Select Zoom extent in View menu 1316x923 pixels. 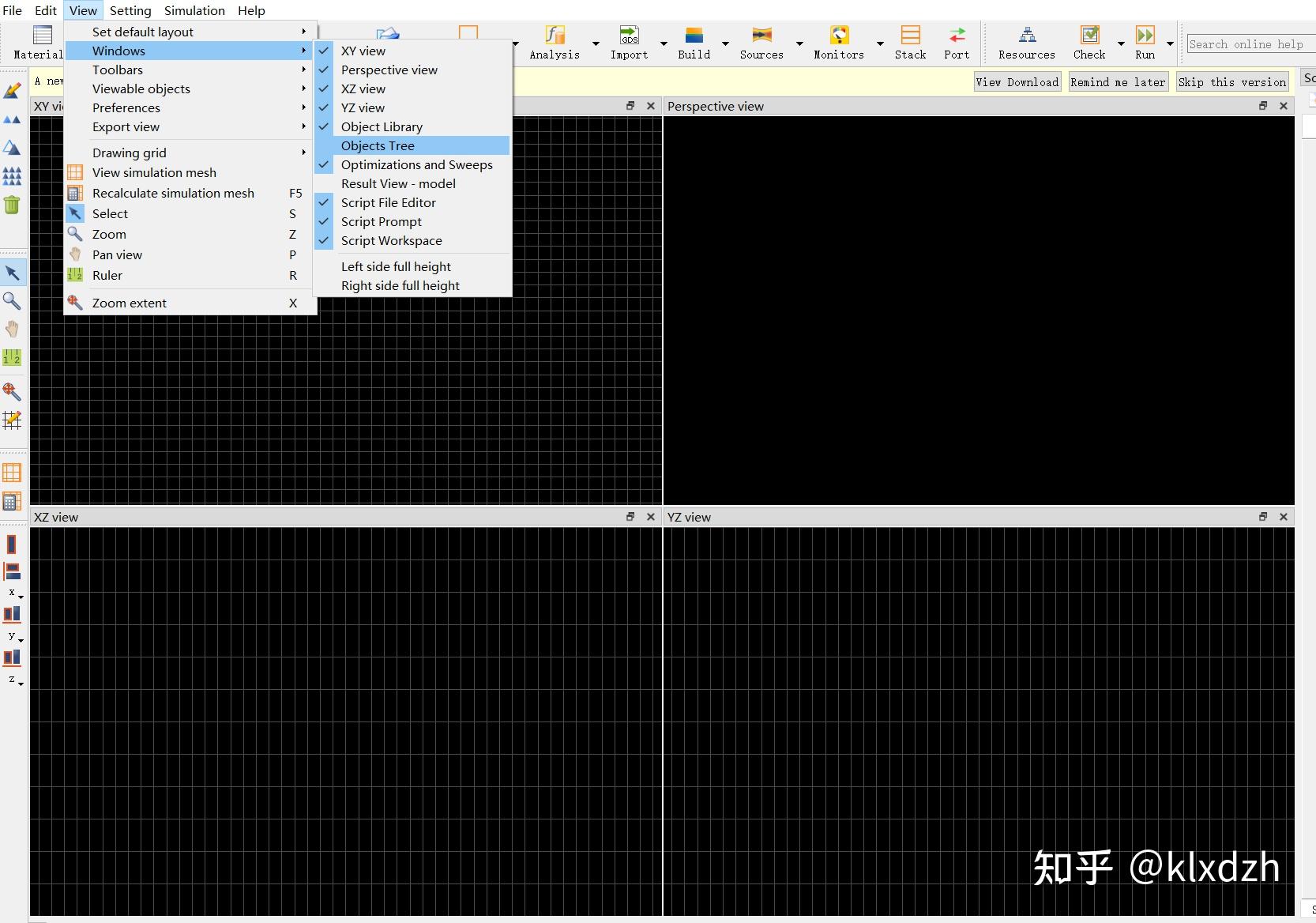190,303
